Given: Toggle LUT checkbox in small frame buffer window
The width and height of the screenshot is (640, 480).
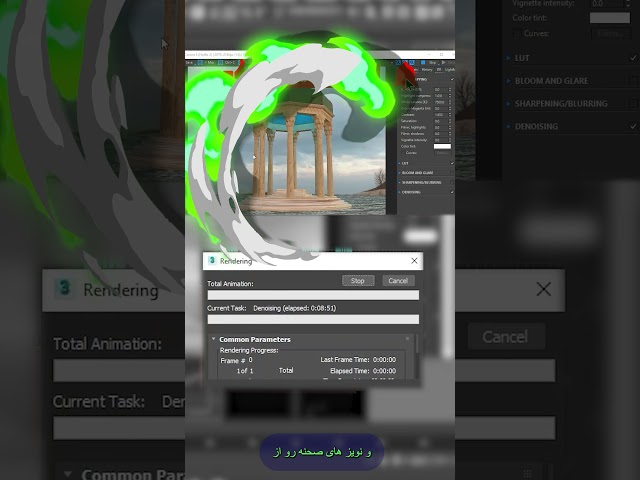Looking at the screenshot, I should click(452, 163).
